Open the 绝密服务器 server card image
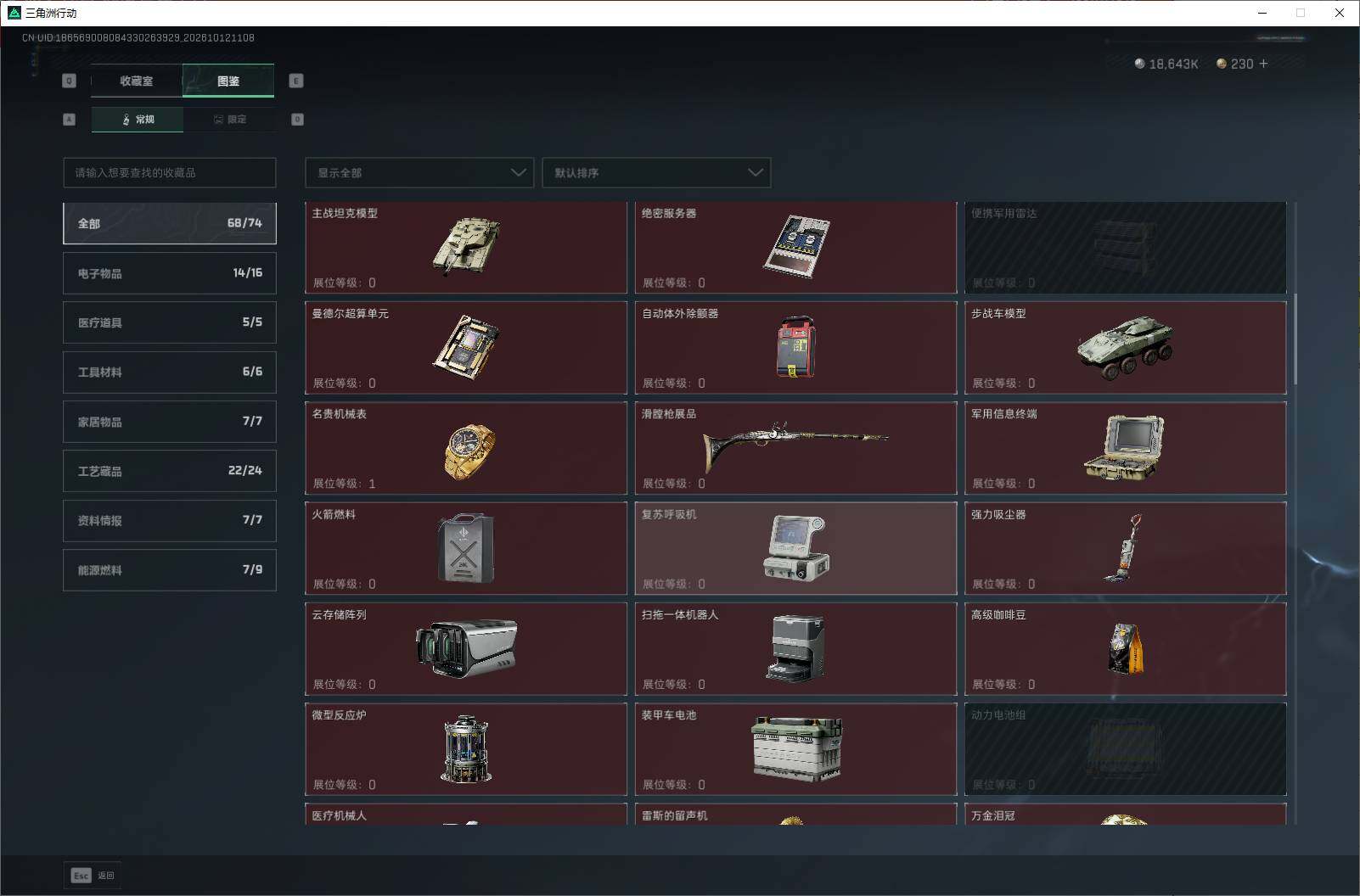Image resolution: width=1360 pixels, height=896 pixels. (x=796, y=246)
